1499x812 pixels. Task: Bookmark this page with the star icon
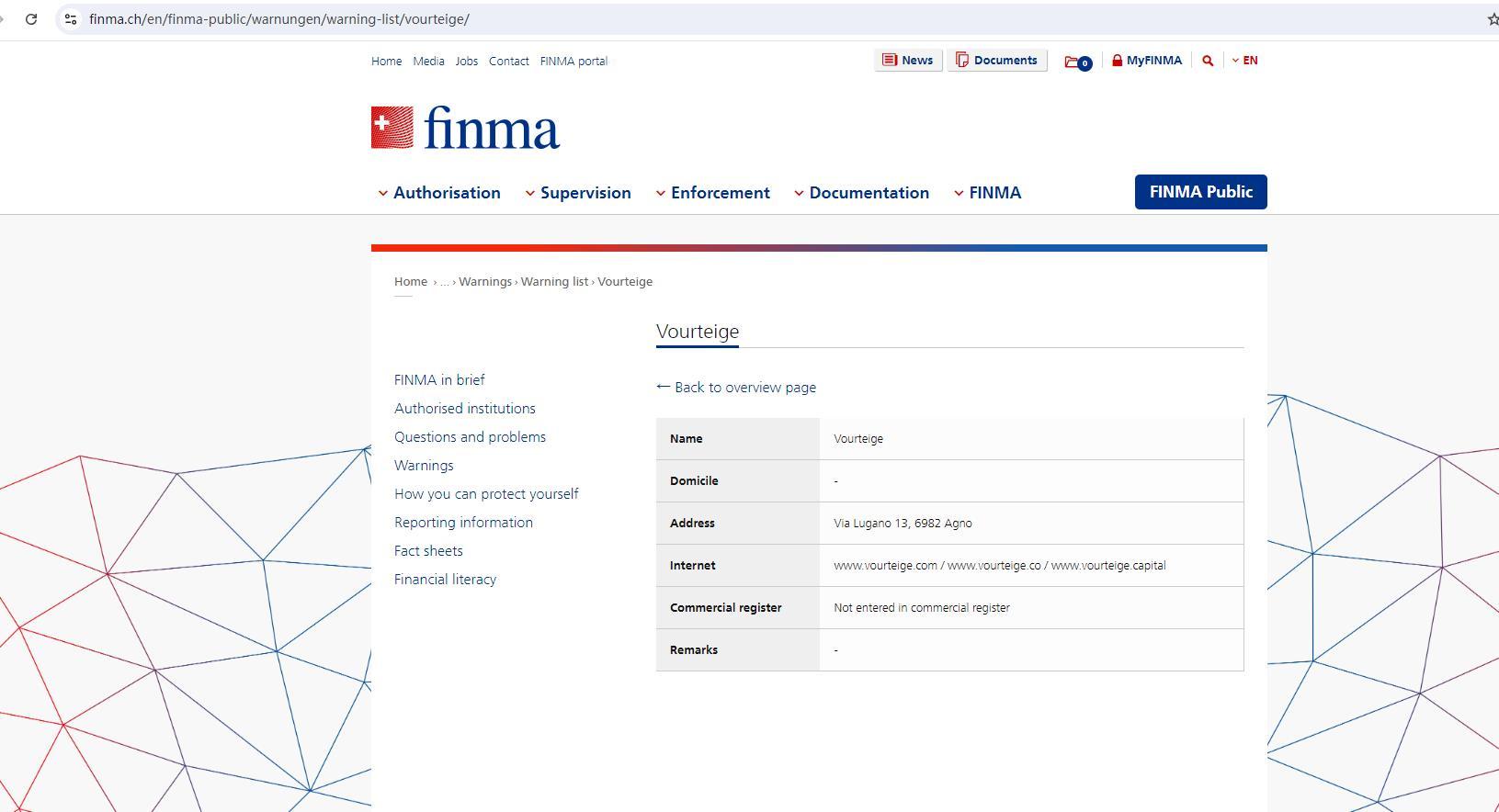1492,19
